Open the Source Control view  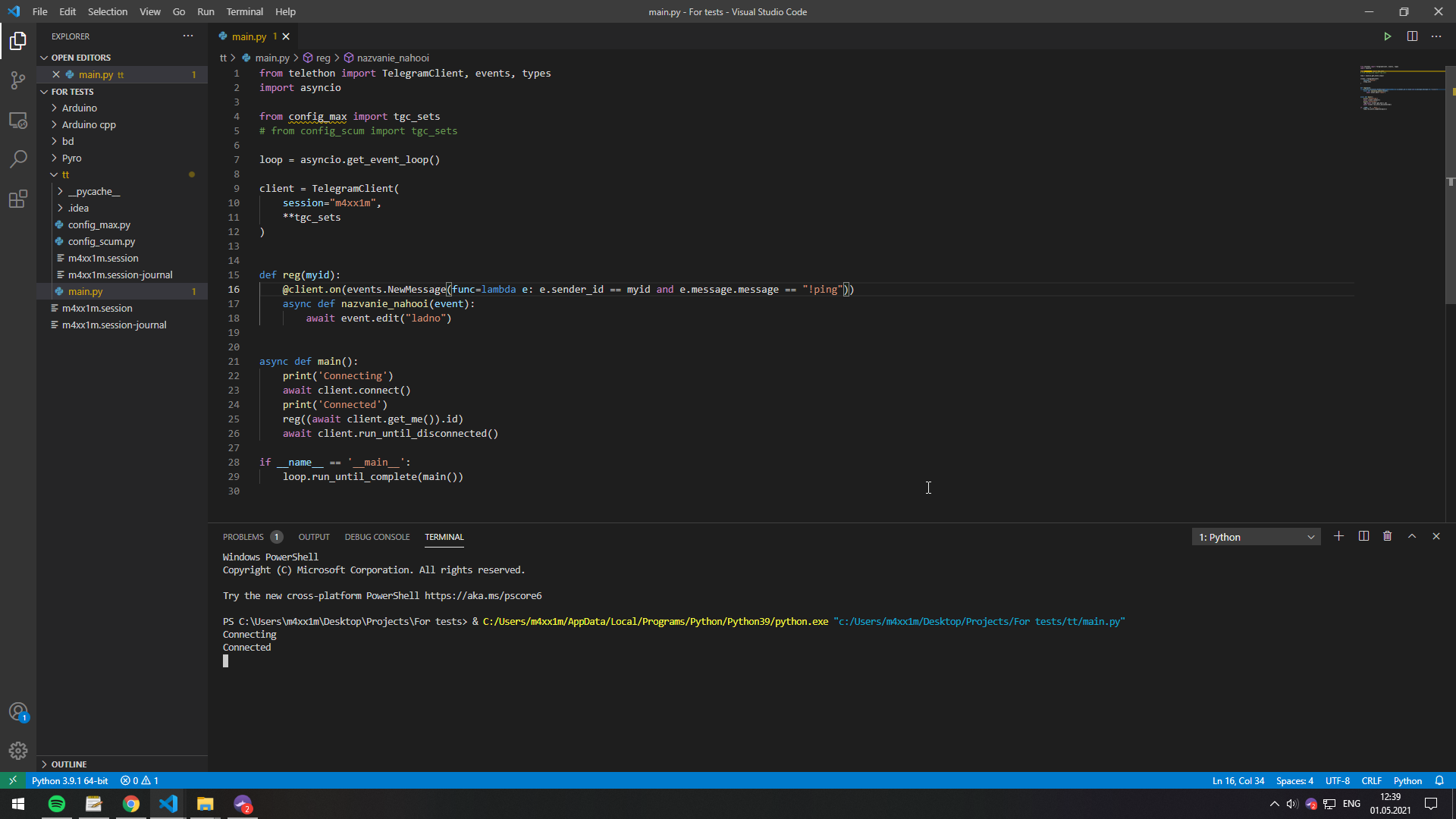click(x=18, y=80)
